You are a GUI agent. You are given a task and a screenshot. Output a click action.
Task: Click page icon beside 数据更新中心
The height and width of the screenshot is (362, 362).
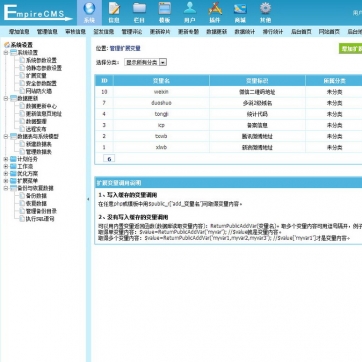click(x=22, y=106)
